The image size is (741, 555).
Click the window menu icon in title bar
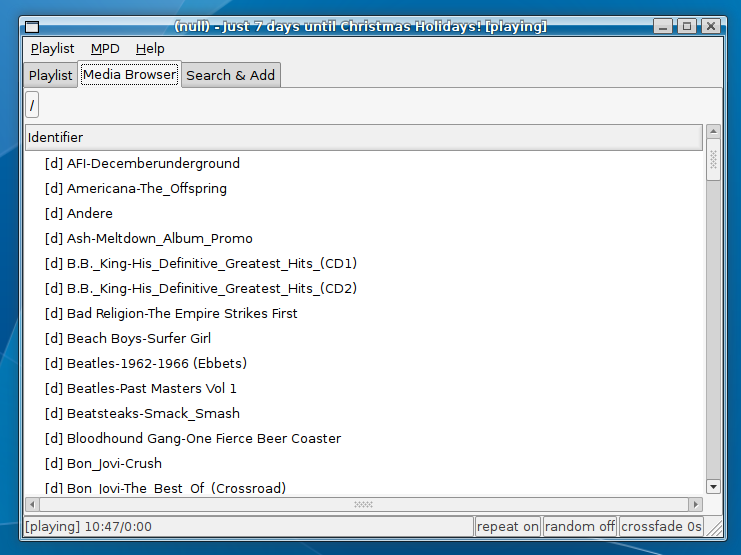pos(32,26)
